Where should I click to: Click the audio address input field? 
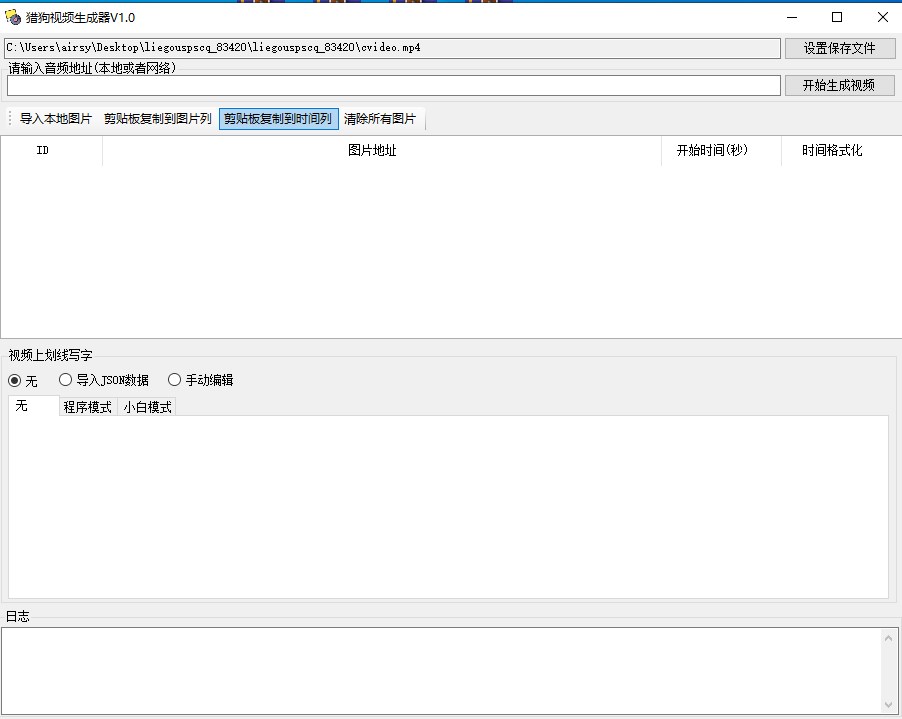click(393, 86)
